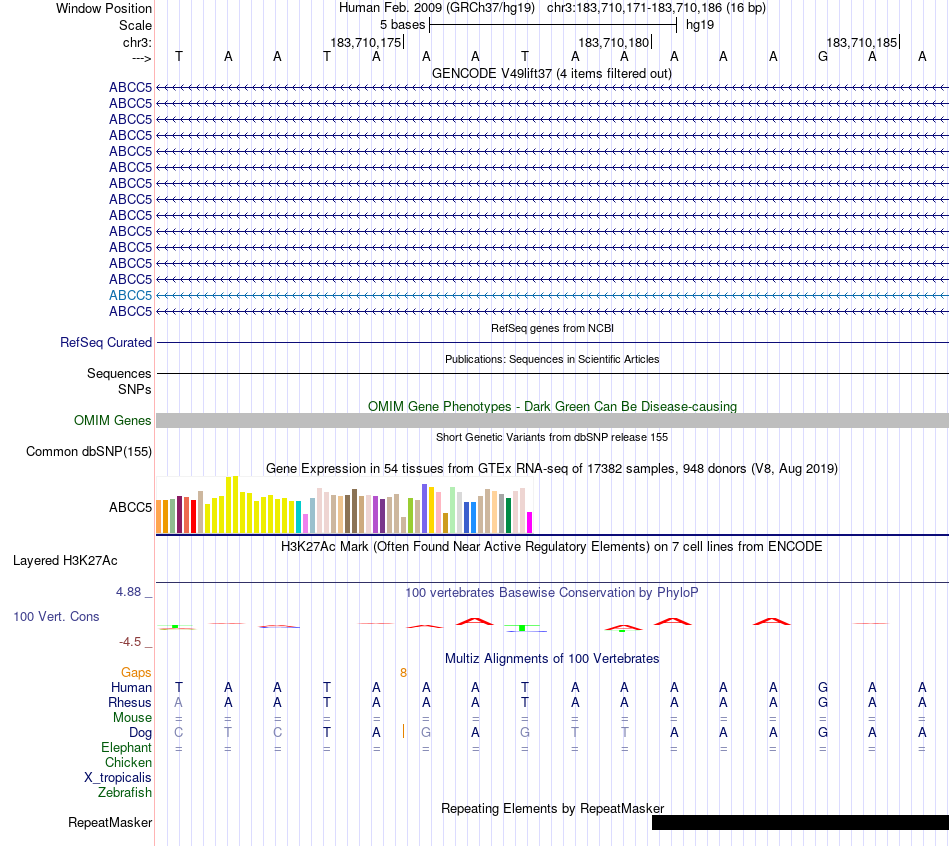Click the orange '8' gap count marker
This screenshot has height=846, width=950.
(x=404, y=673)
